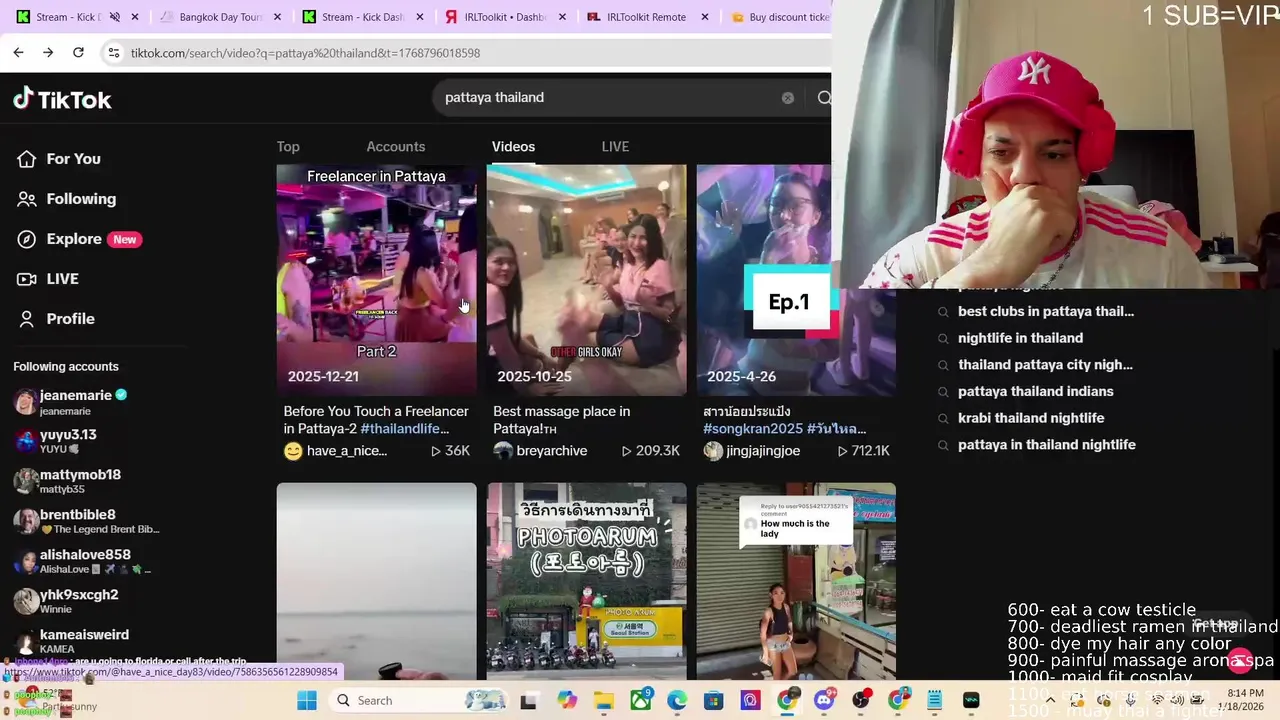Screen dimensions: 1280x720
Task: Open have_a_nice uploader profile
Action: [347, 451]
